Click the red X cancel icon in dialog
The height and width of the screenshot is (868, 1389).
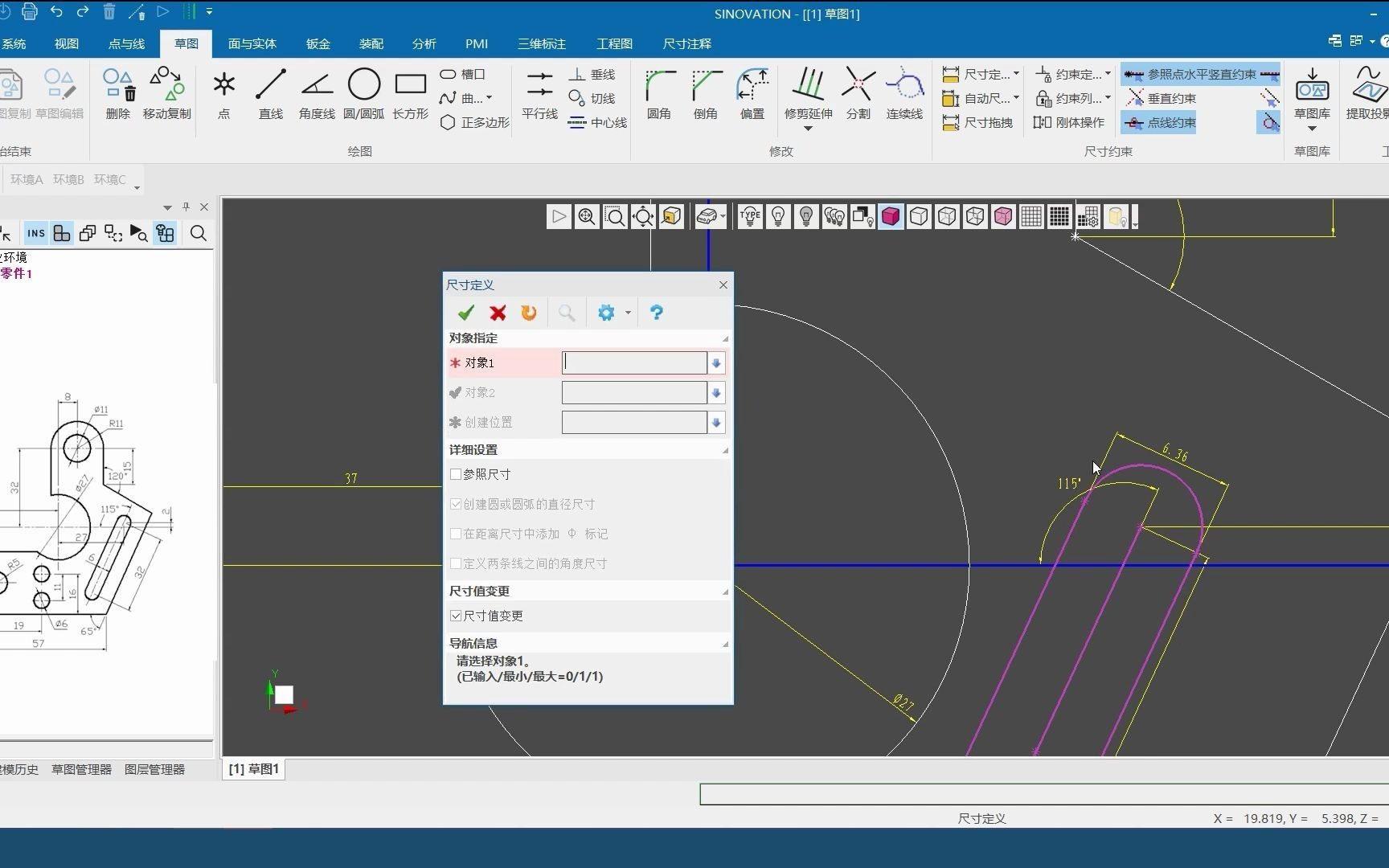498,313
